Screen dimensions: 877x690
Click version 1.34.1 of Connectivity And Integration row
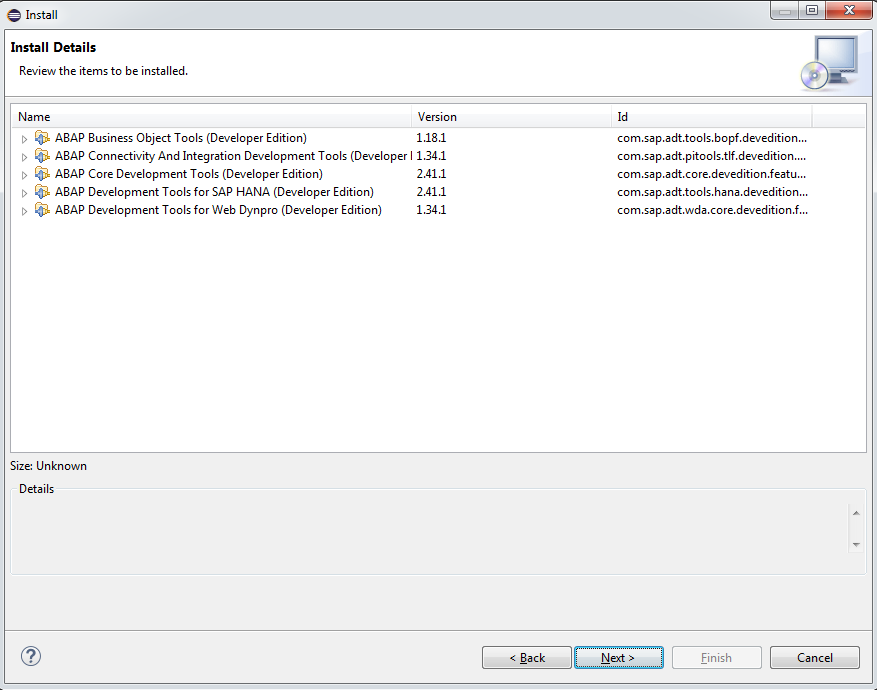pos(431,155)
